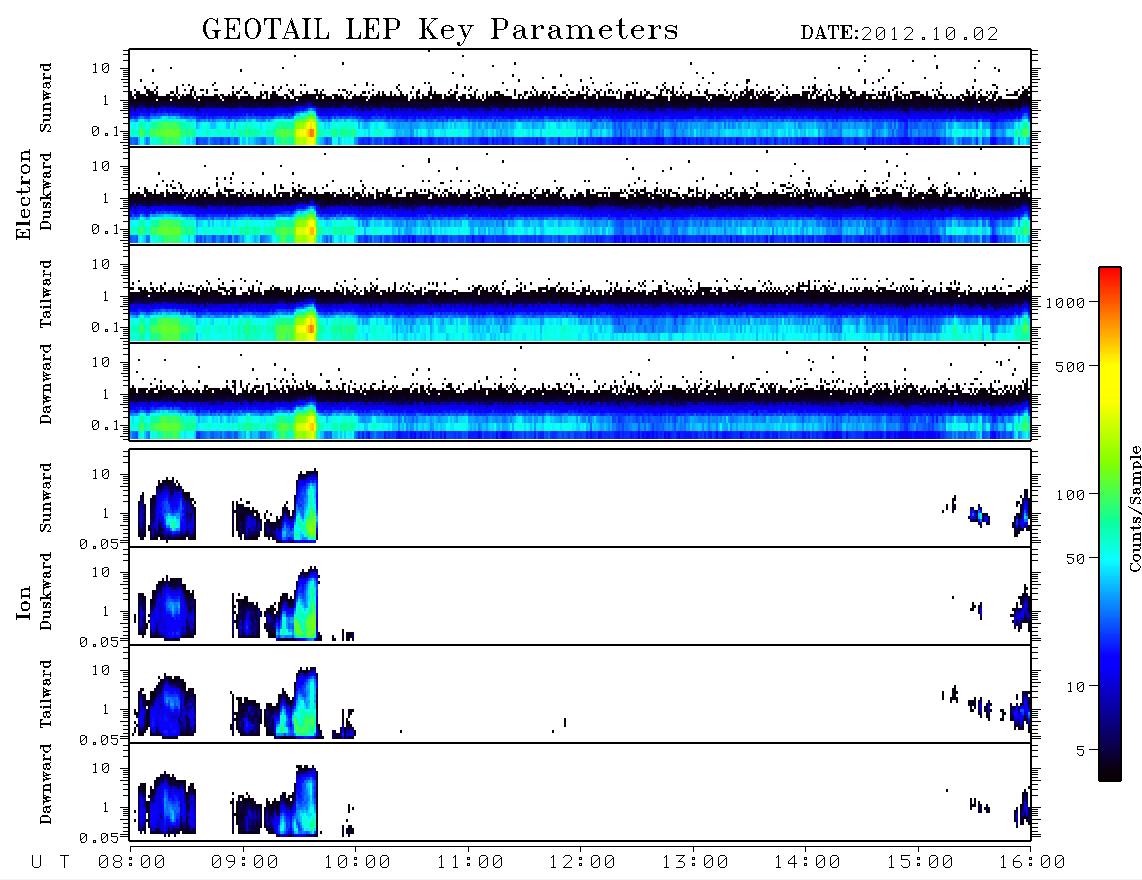The height and width of the screenshot is (880, 1142).
Task: Click the Ion "Tailward" axis label
Action: pos(45,694)
